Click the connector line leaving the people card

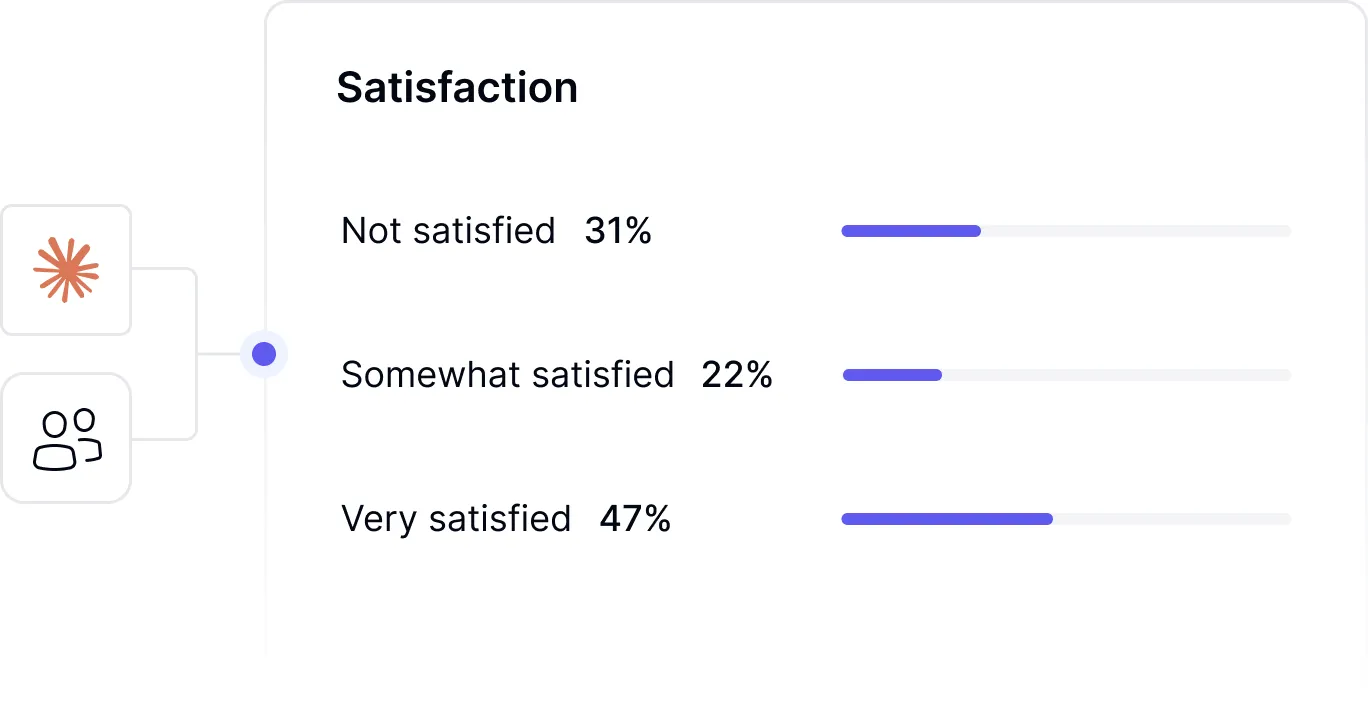click(x=160, y=439)
